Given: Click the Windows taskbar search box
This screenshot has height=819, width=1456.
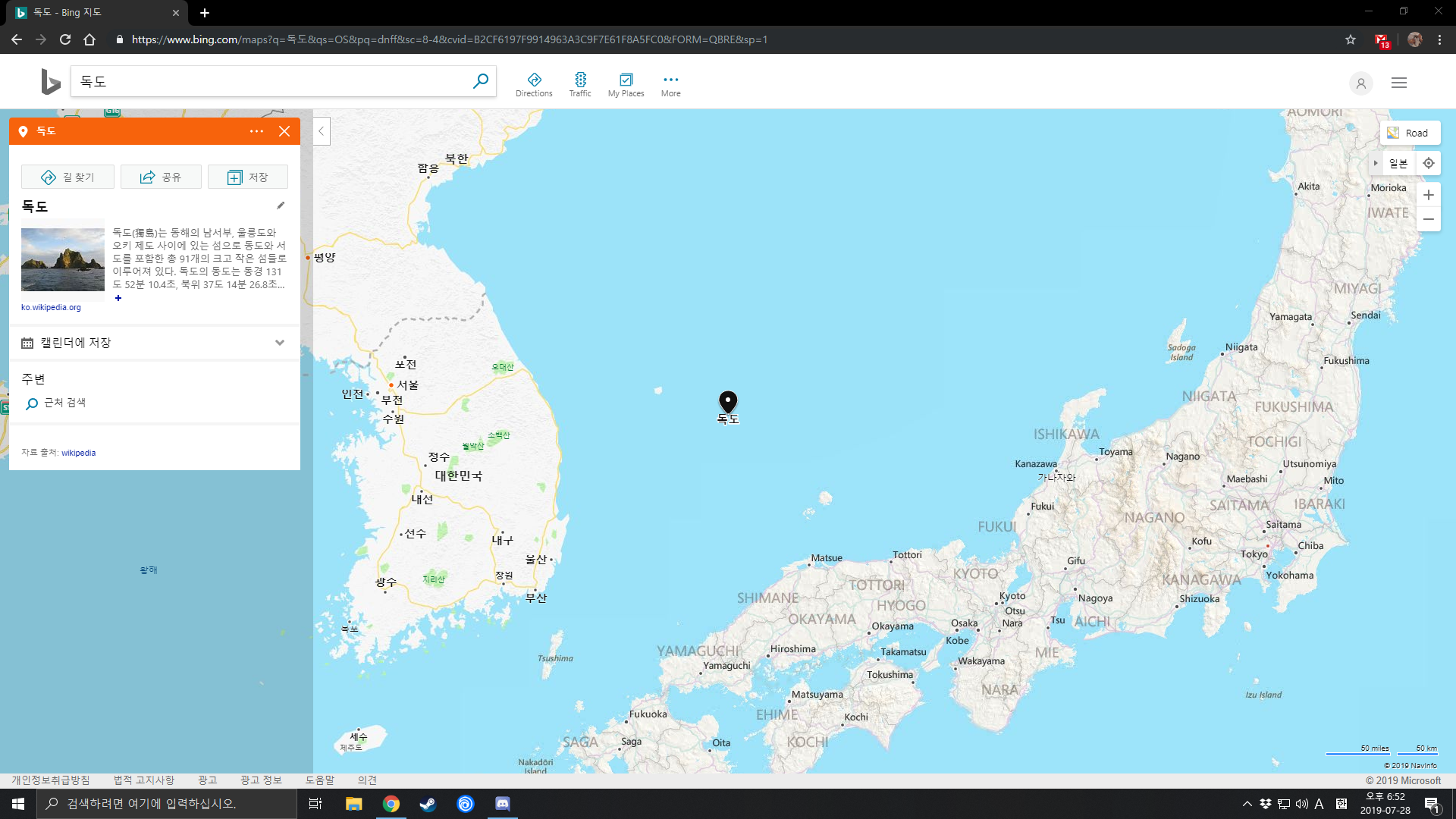Looking at the screenshot, I should (167, 804).
